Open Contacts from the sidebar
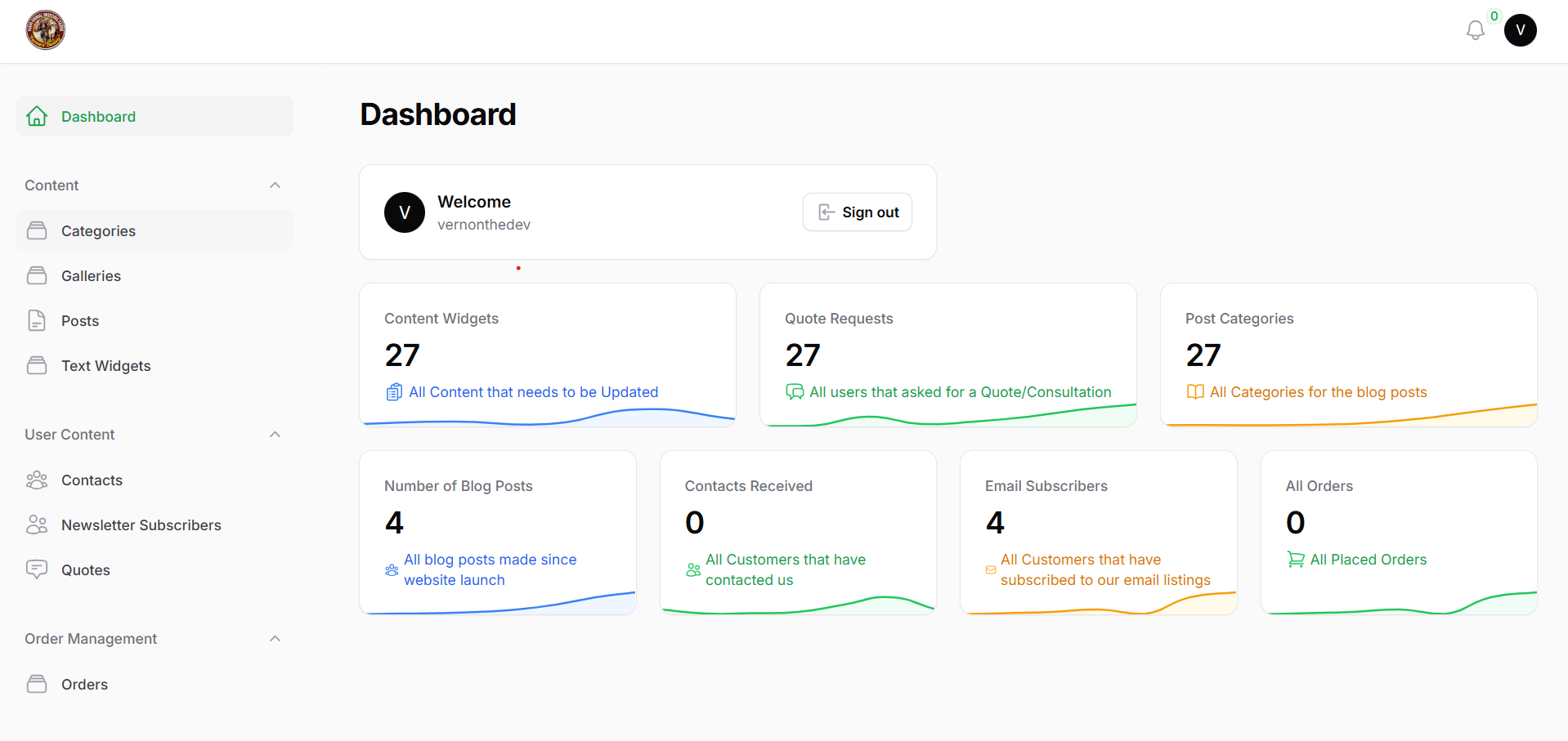The height and width of the screenshot is (741, 1568). (x=155, y=480)
